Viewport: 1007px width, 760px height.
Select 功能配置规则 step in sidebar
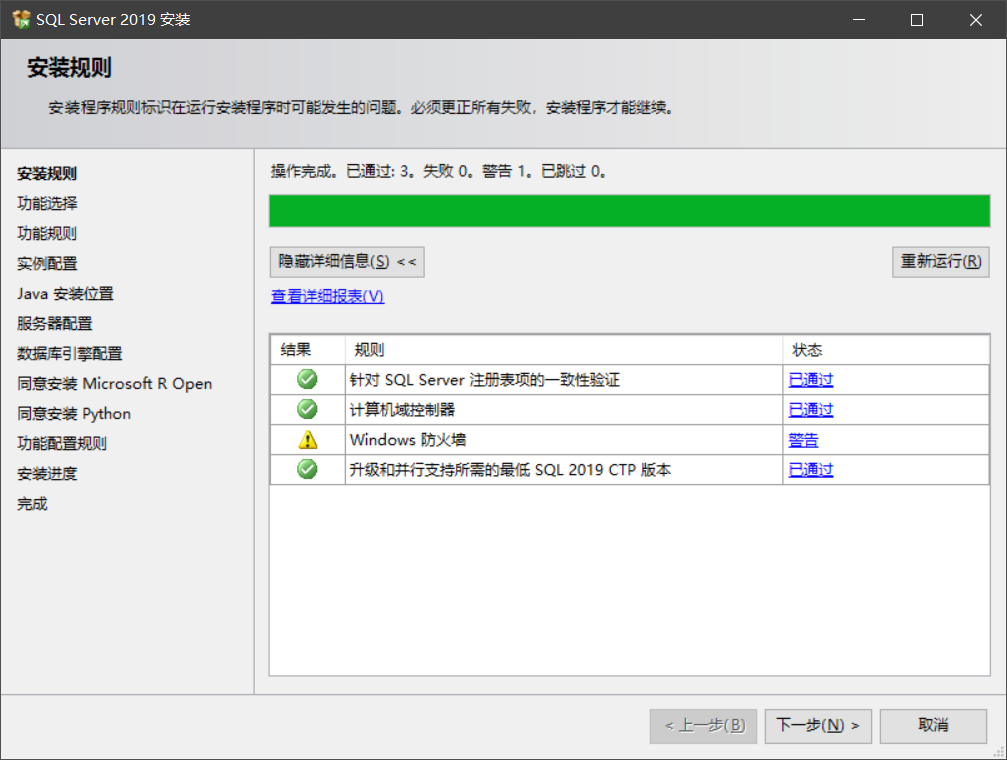tap(62, 443)
